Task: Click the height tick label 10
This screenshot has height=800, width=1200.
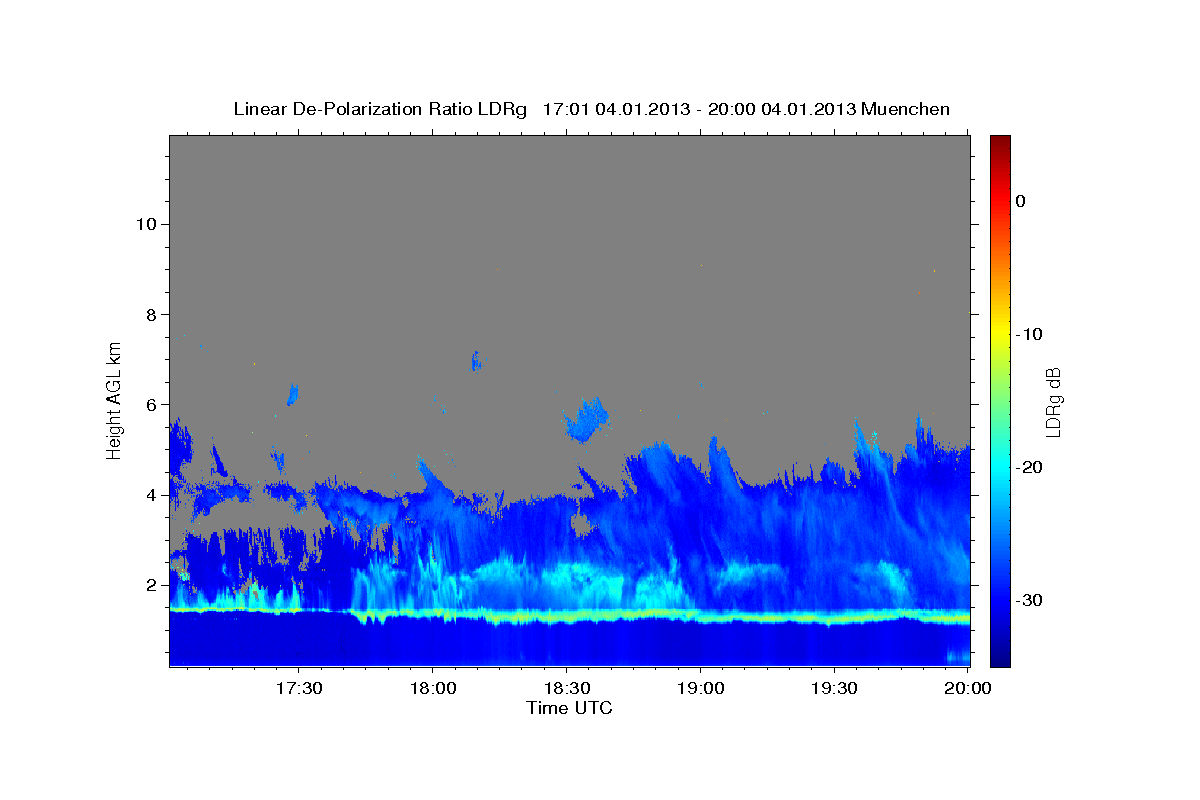Action: (x=146, y=224)
